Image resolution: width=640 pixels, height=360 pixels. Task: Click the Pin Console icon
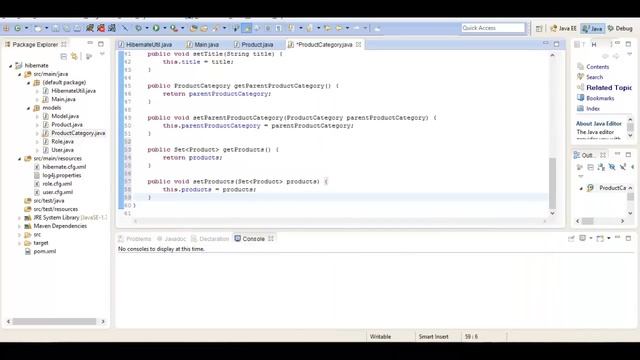coord(571,238)
